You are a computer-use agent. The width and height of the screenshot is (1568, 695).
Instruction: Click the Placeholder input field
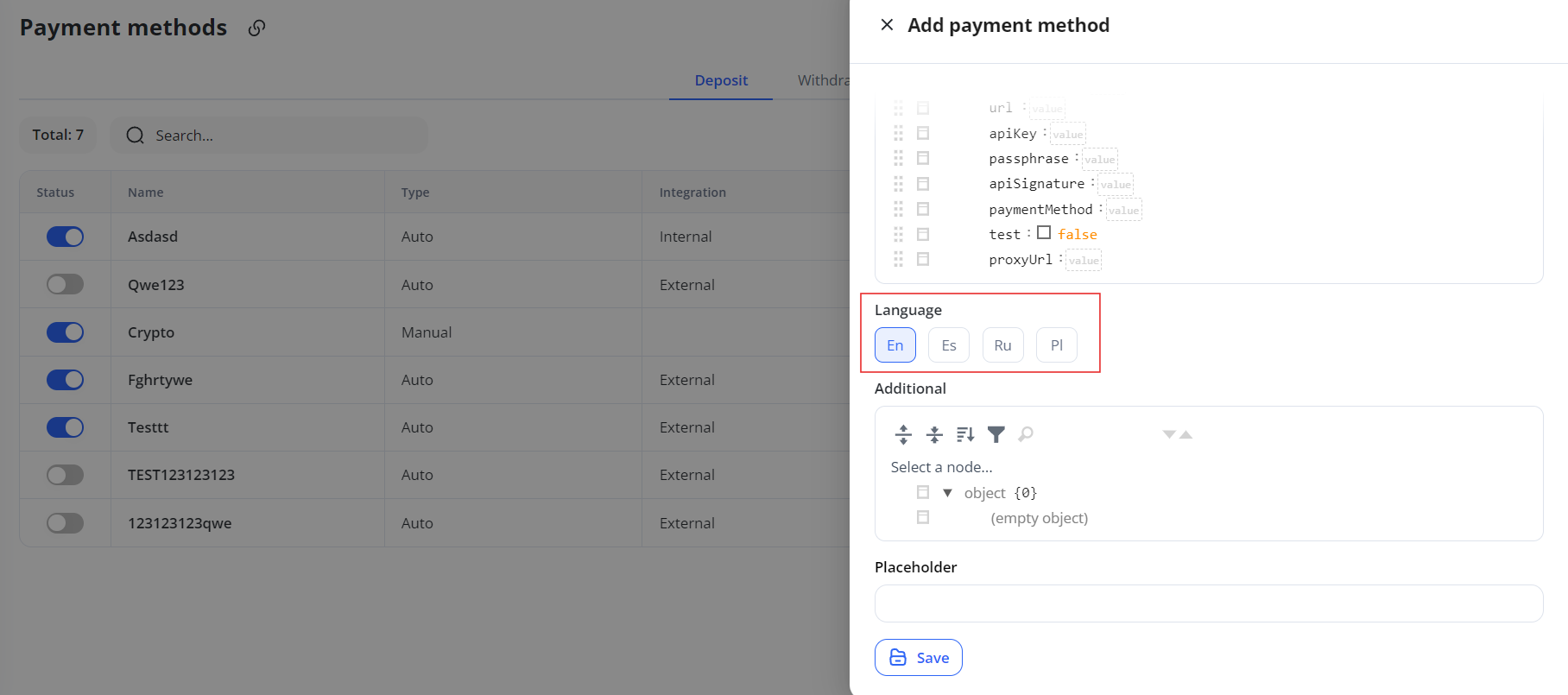1209,603
